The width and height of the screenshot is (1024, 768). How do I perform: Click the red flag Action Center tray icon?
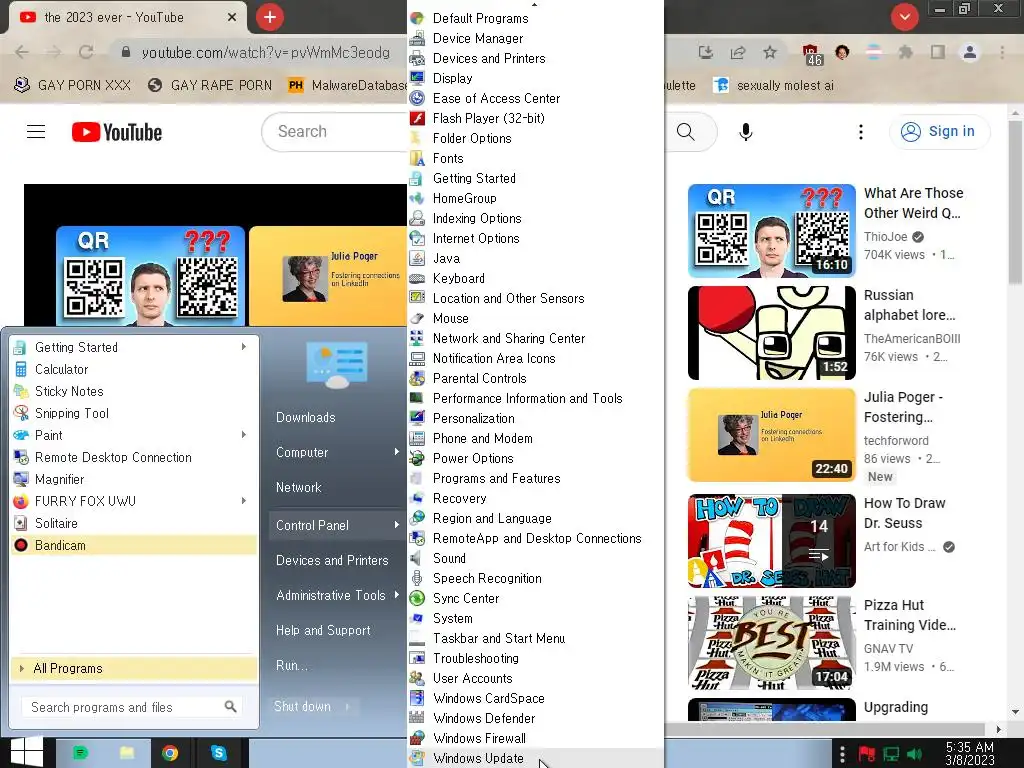(867, 754)
